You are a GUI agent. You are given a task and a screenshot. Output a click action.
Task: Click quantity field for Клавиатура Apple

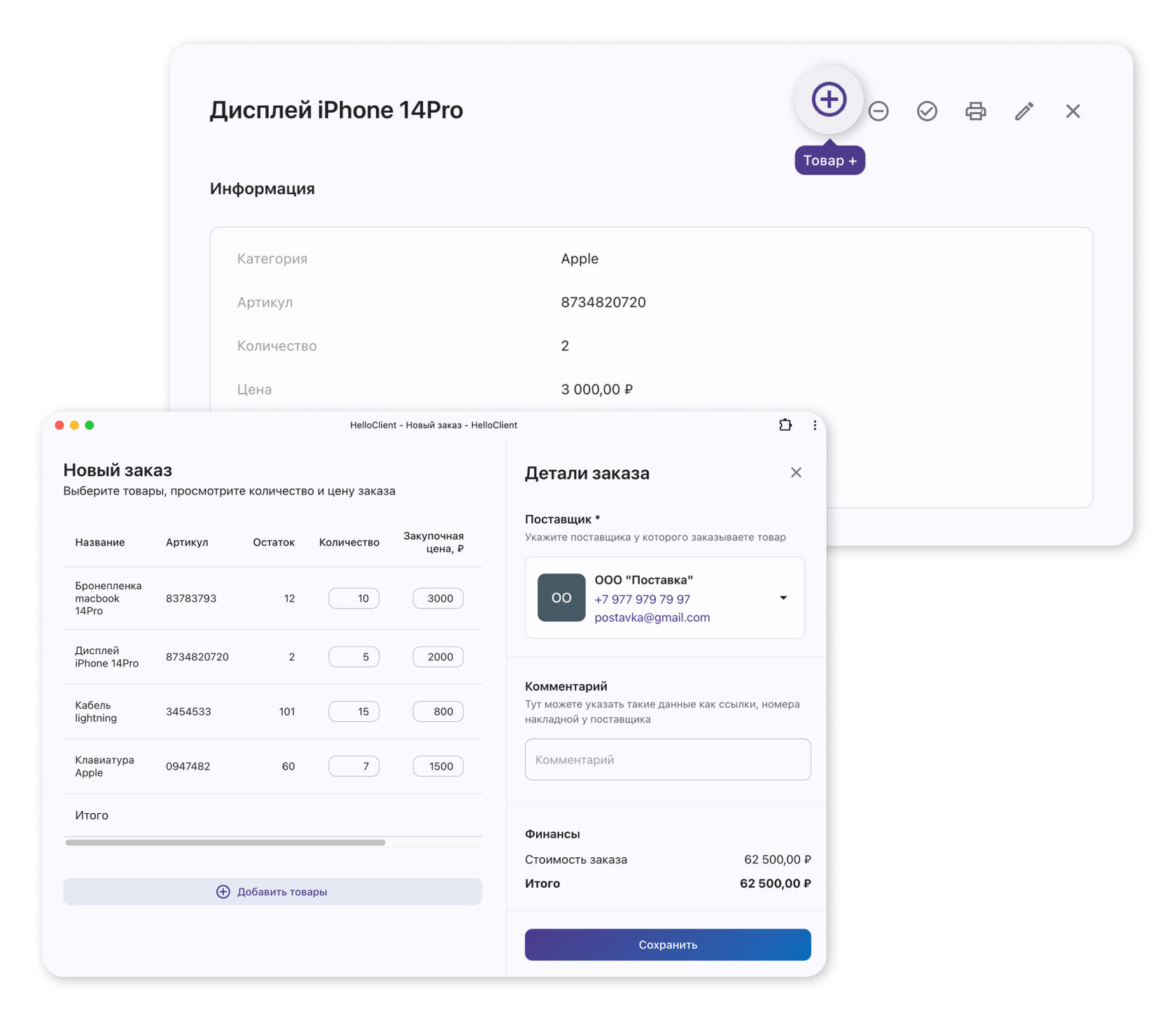coord(353,766)
